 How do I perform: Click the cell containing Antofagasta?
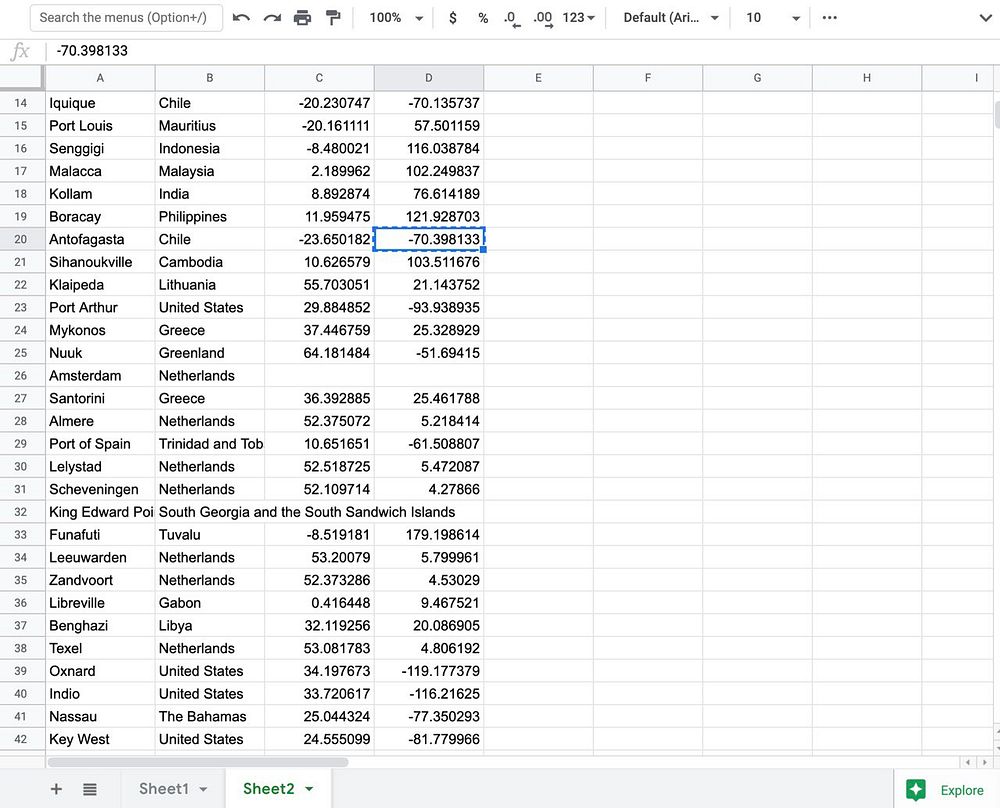pos(100,239)
